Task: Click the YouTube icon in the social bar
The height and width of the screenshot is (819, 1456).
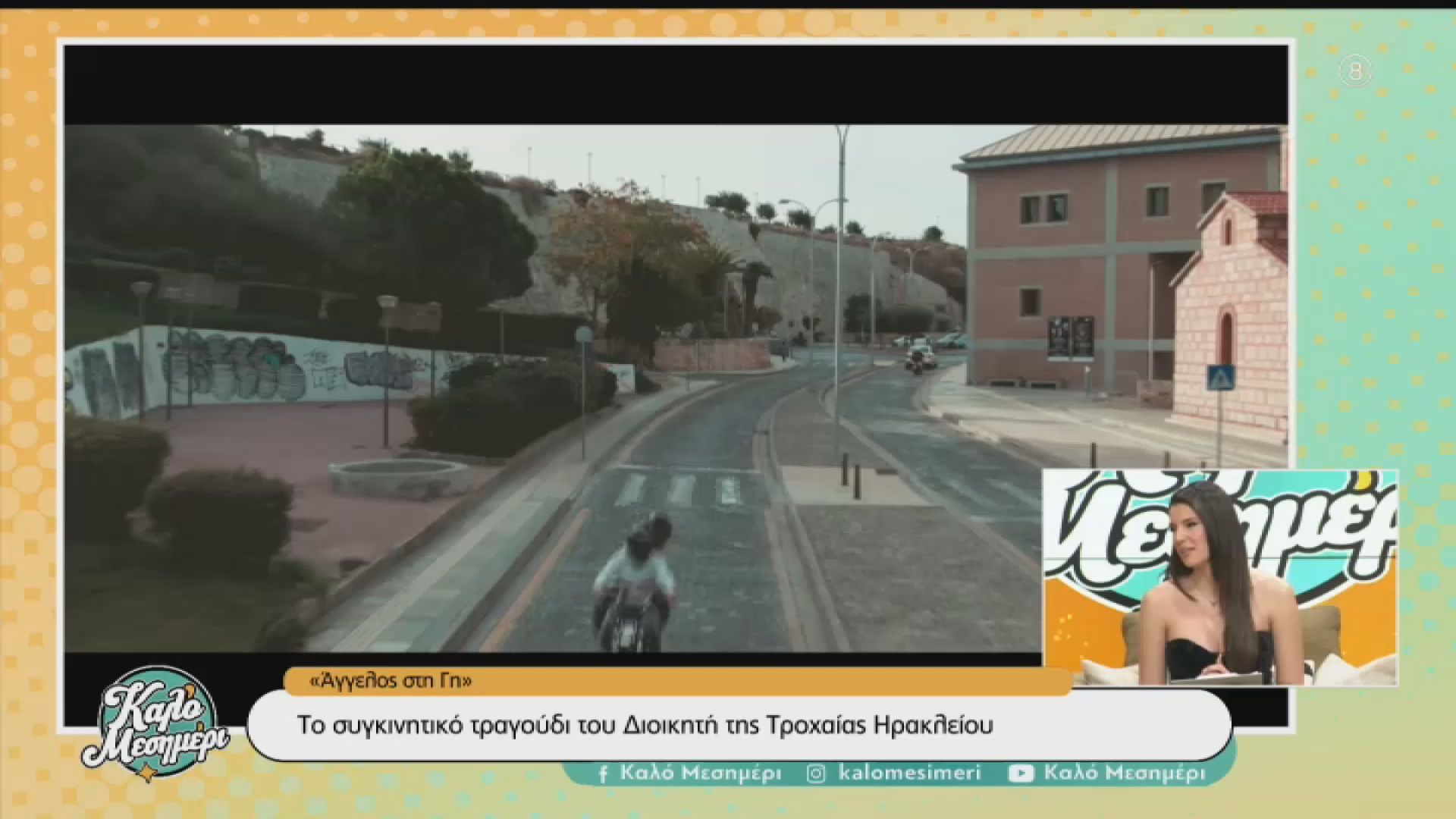Action: tap(1021, 773)
